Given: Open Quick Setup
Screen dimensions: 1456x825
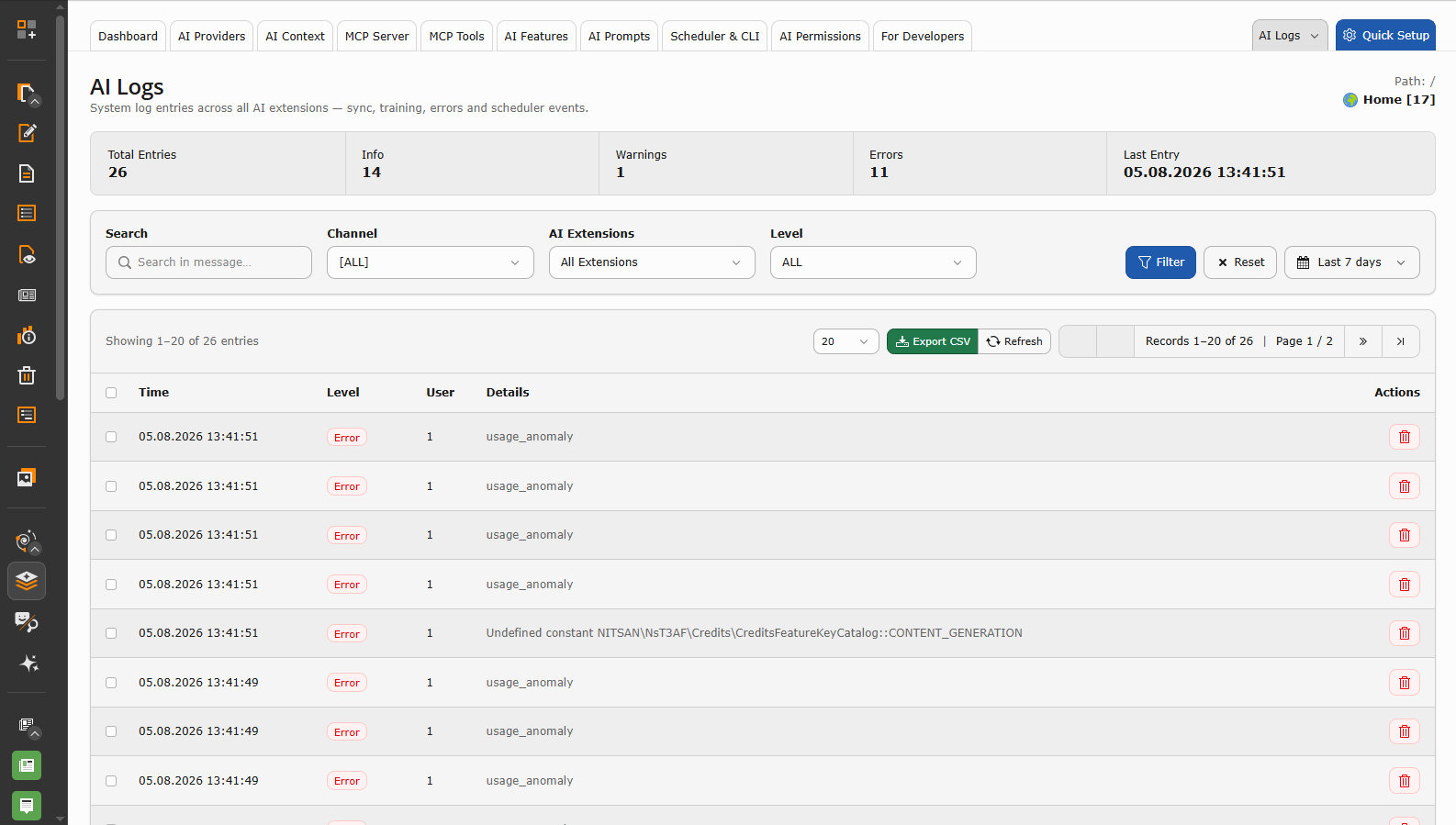Looking at the screenshot, I should (1385, 36).
